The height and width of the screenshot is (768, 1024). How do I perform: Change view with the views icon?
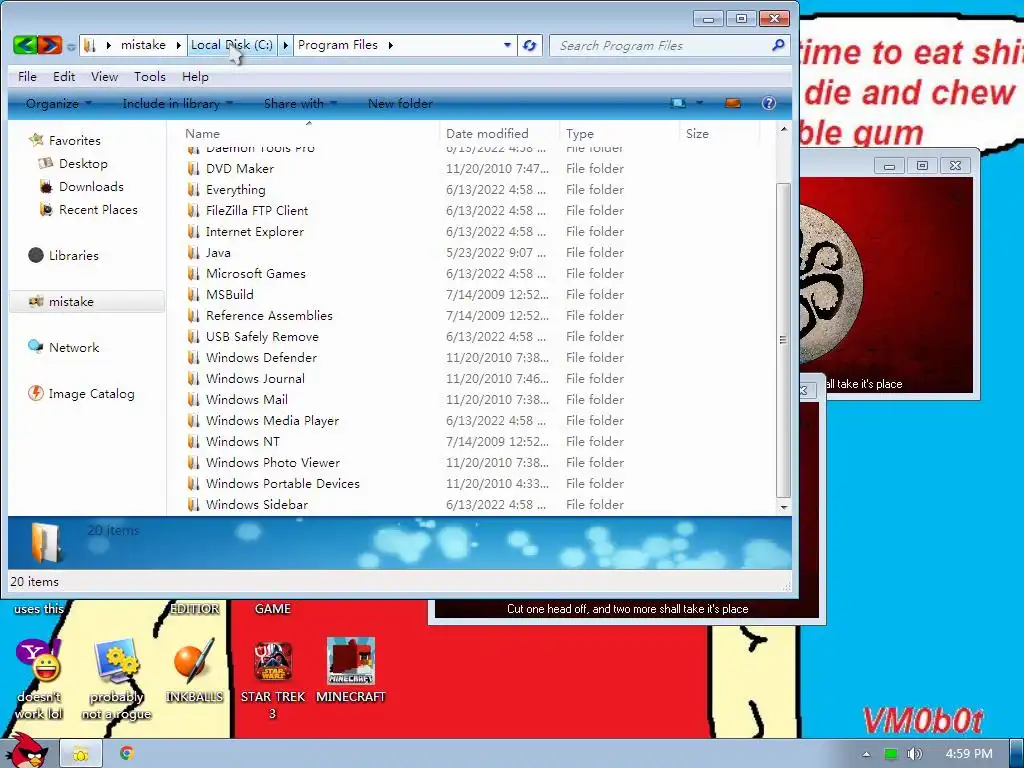(679, 103)
